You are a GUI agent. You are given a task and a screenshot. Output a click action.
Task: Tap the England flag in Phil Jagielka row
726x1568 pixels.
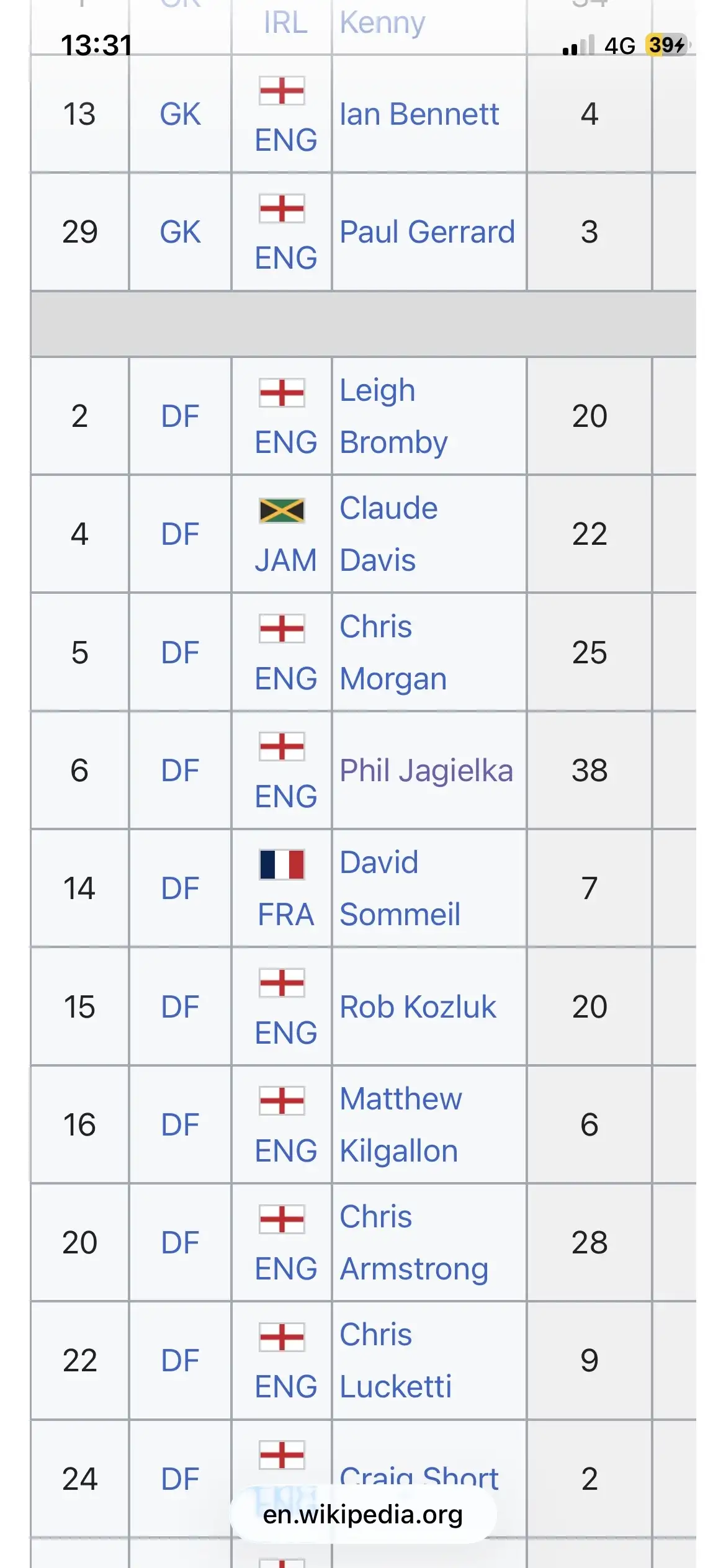point(282,746)
